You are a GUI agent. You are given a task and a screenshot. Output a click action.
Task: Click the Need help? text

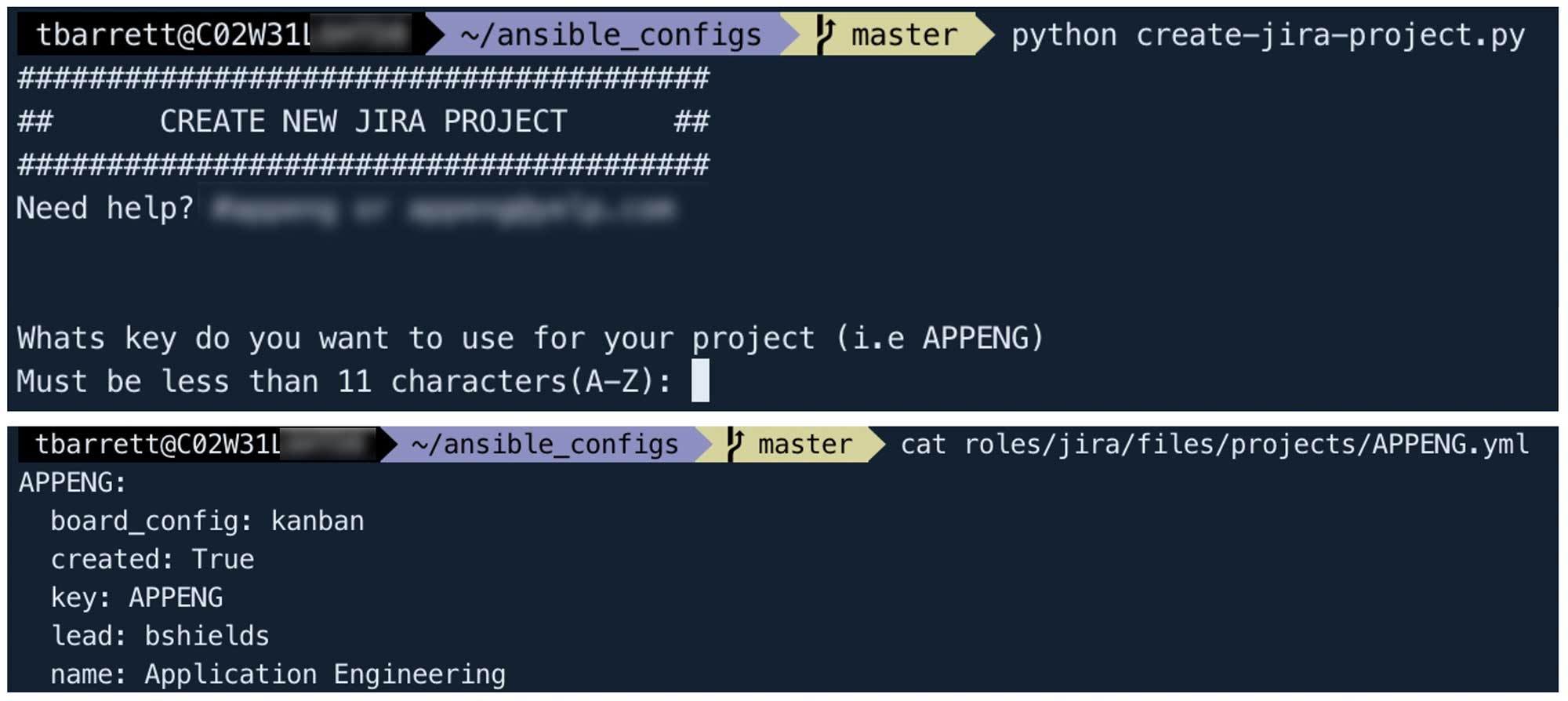pos(105,209)
